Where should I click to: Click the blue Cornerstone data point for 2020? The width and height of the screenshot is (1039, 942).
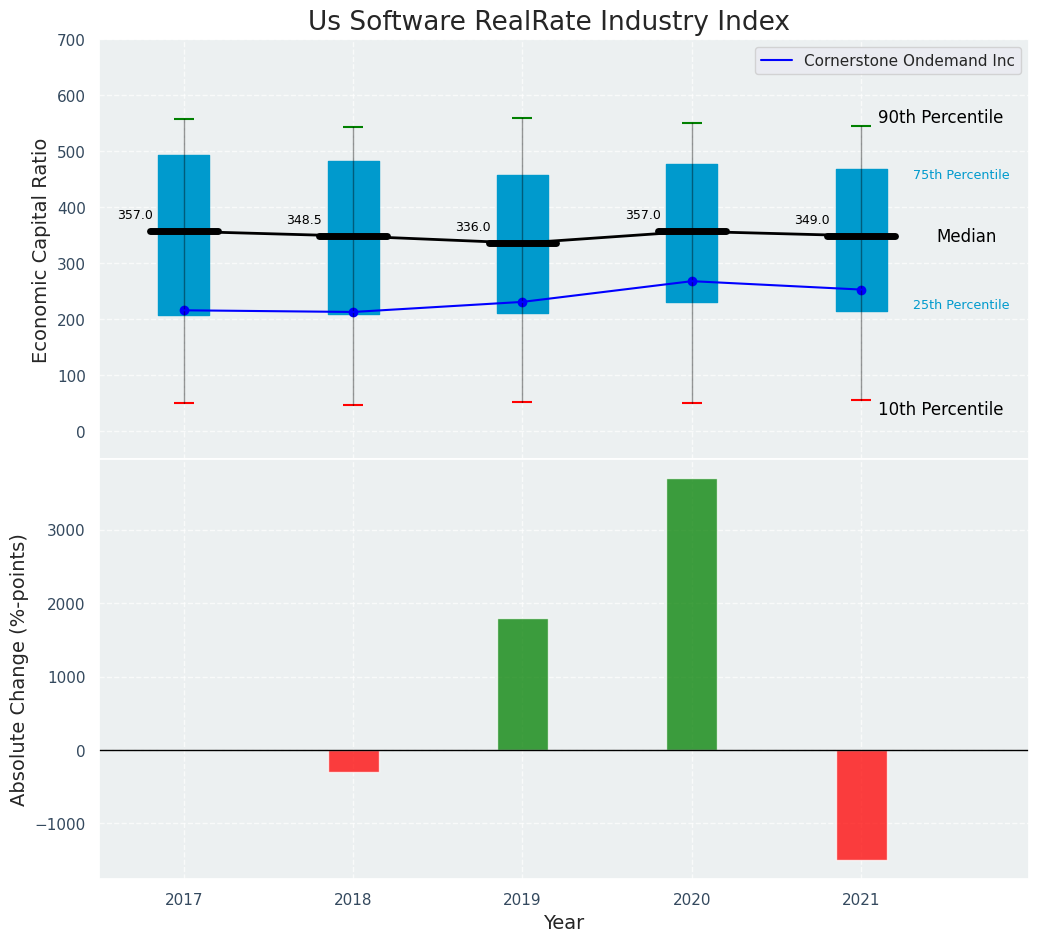click(x=692, y=281)
